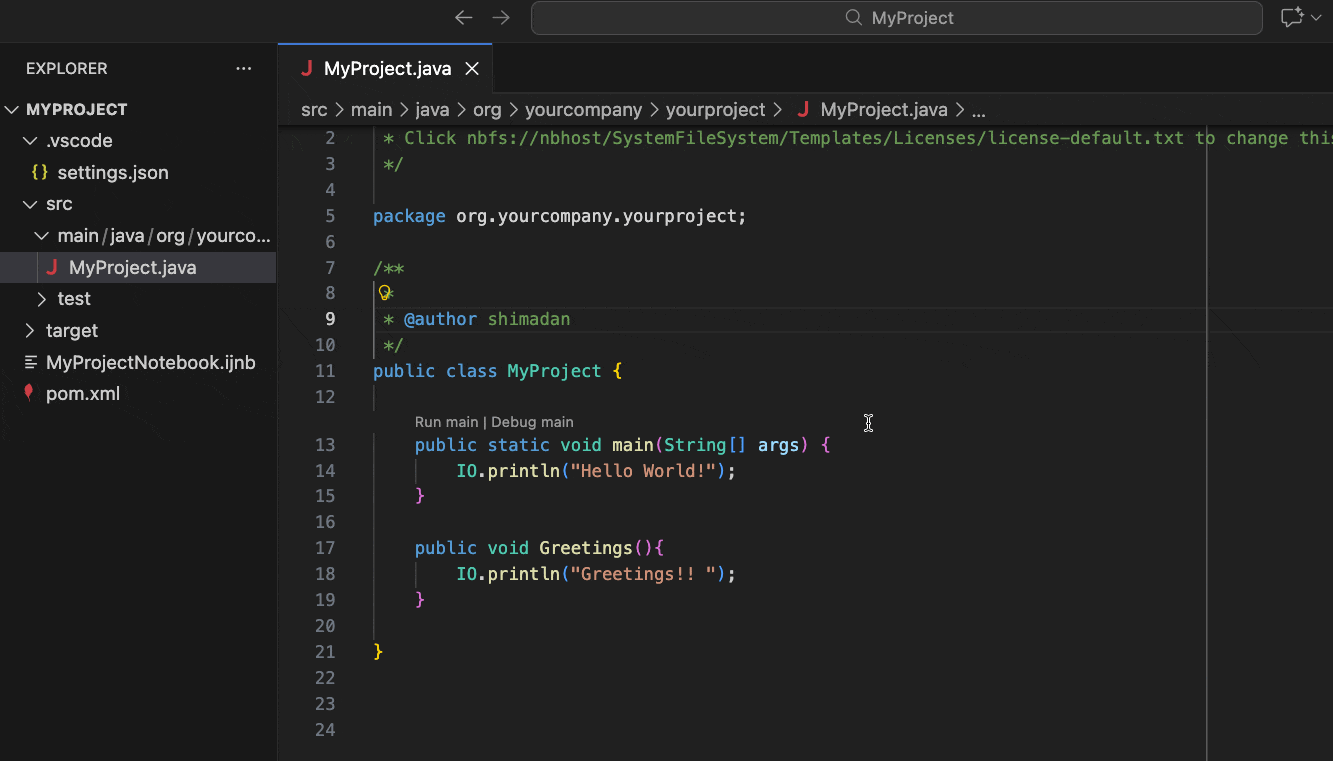Collapse the .vscode folder
1333x761 pixels.
tap(30, 141)
